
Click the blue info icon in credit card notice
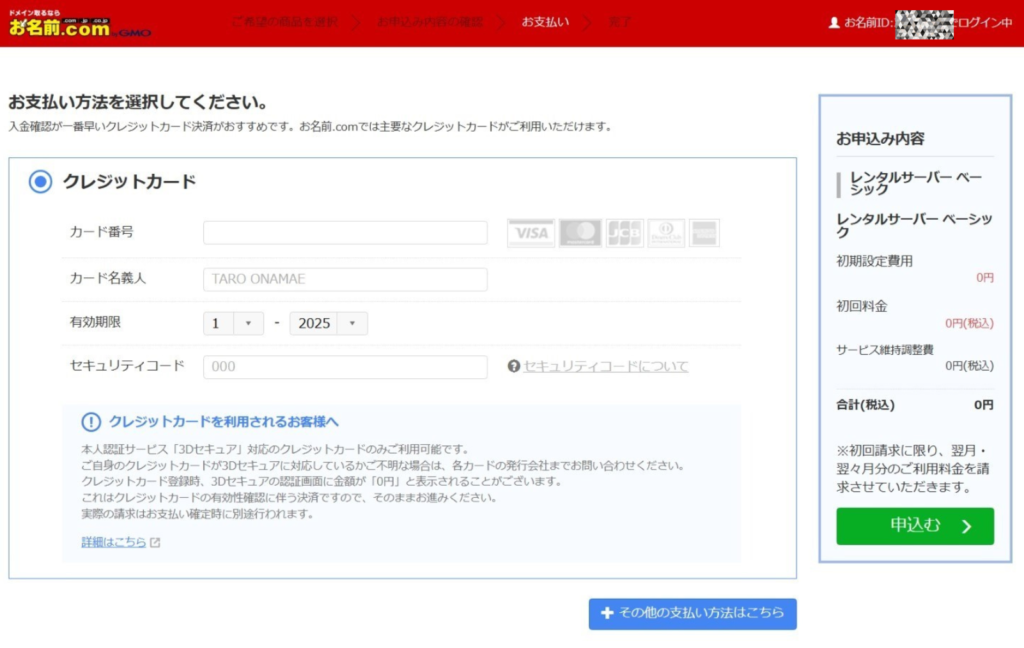coord(91,422)
